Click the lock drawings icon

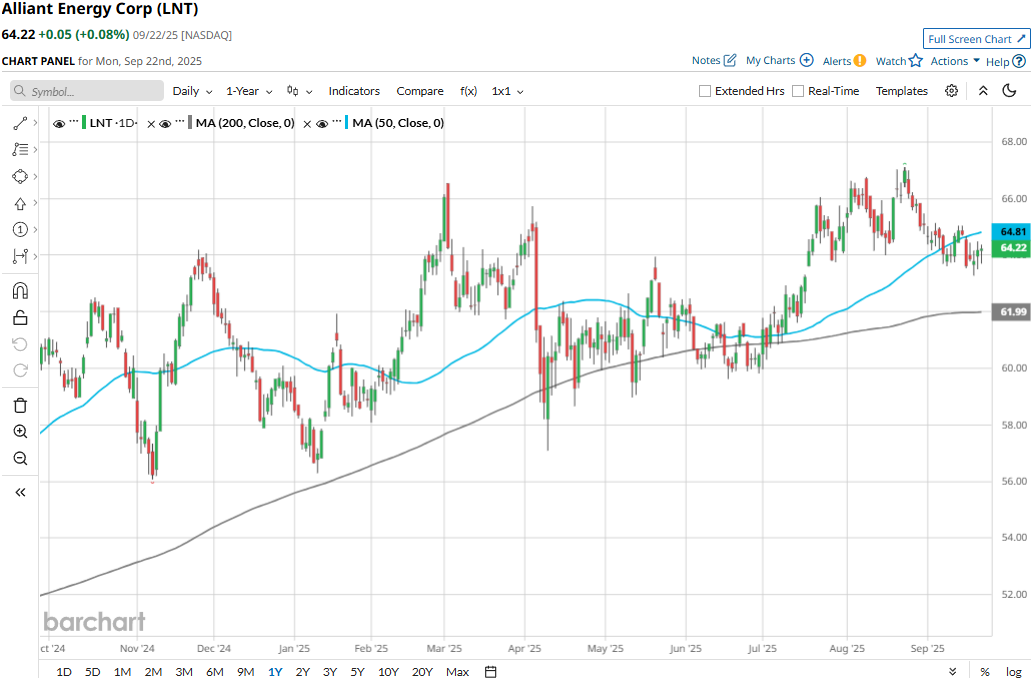pyautogui.click(x=20, y=318)
